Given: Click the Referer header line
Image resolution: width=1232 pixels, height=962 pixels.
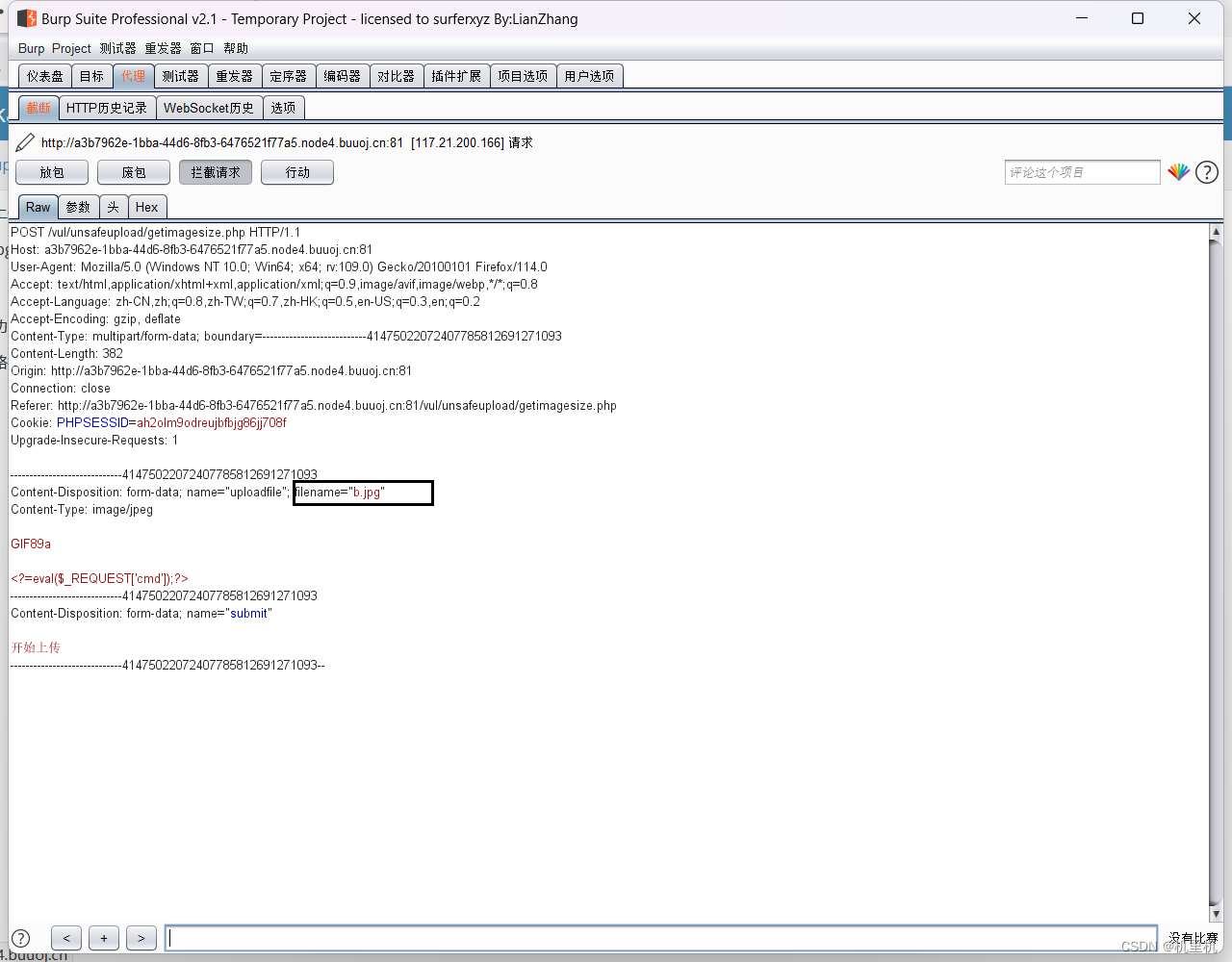Looking at the screenshot, I should 314,406.
